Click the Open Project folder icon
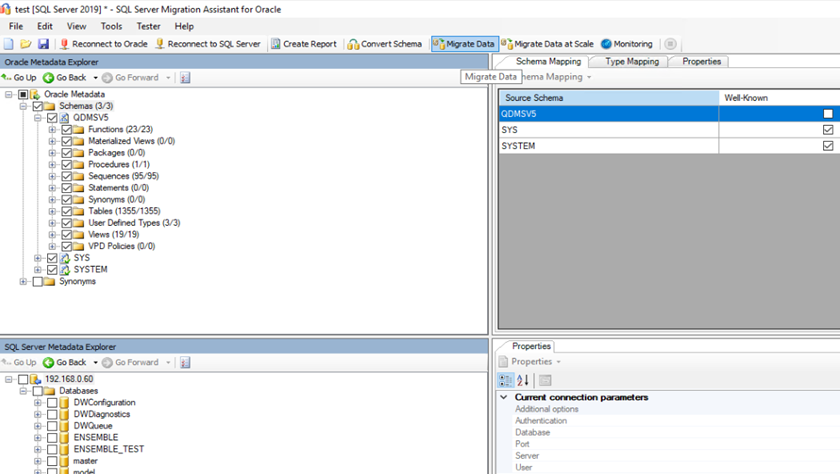Viewport: 840px width, 474px height. [26, 44]
